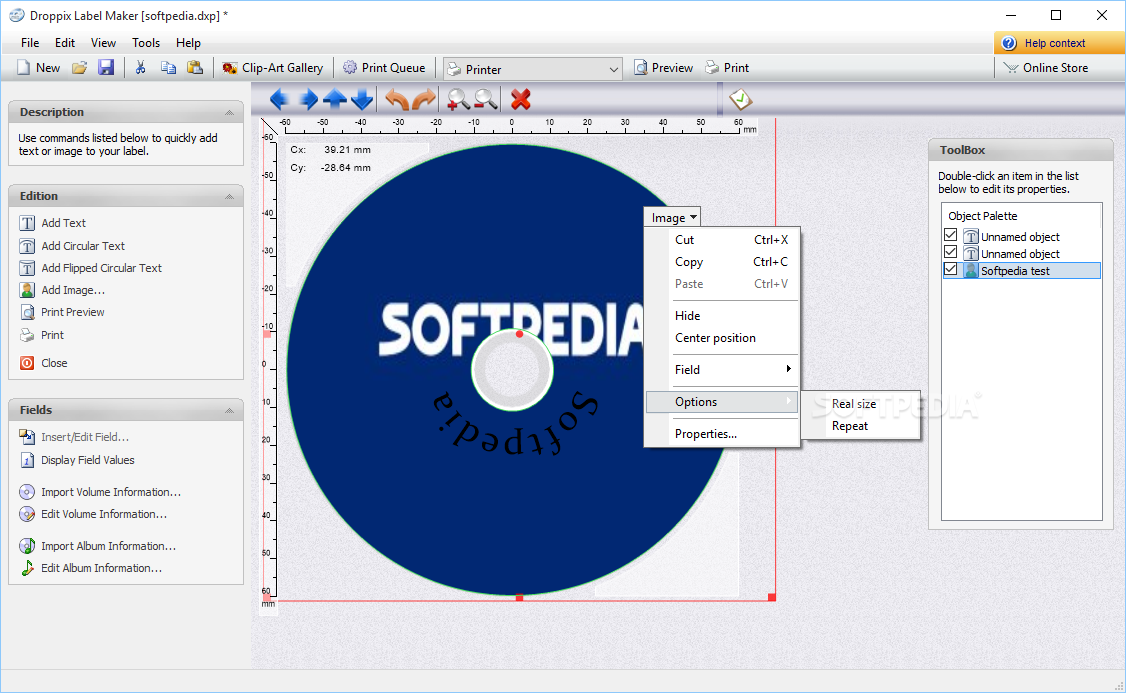
Task: Click the Print toolbar button
Action: [x=727, y=68]
